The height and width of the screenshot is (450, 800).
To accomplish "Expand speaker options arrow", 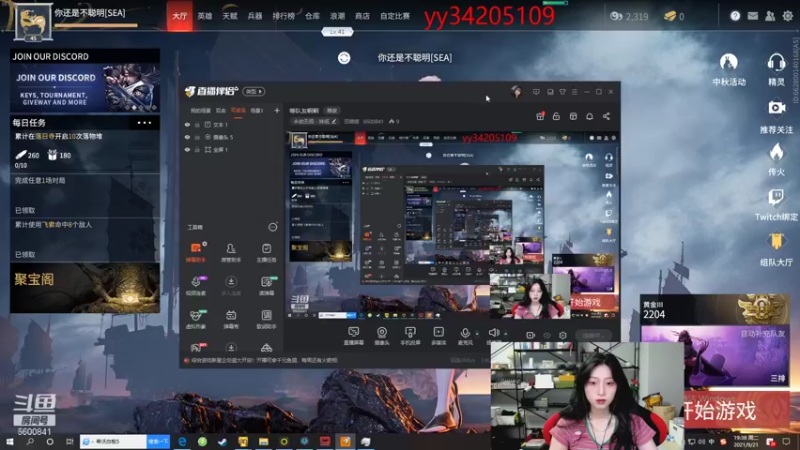I will [505, 334].
